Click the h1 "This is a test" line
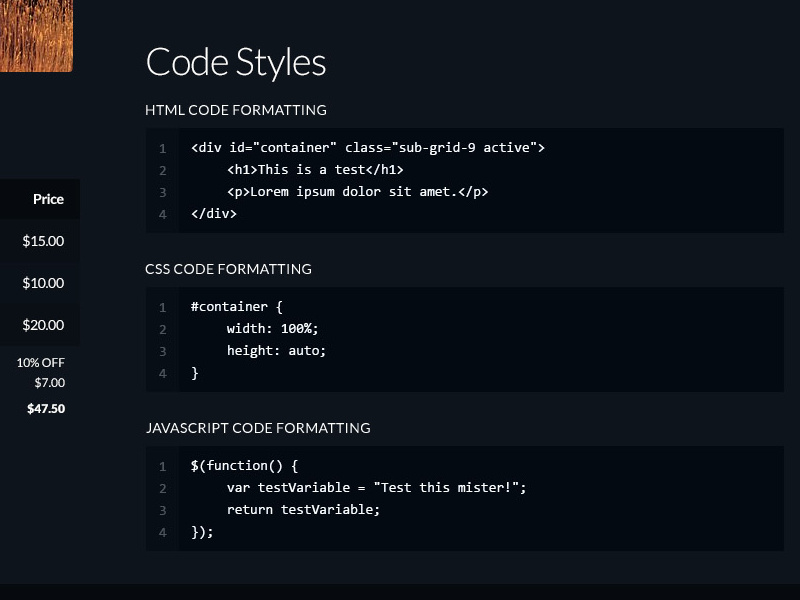This screenshot has width=800, height=600. [x=315, y=170]
